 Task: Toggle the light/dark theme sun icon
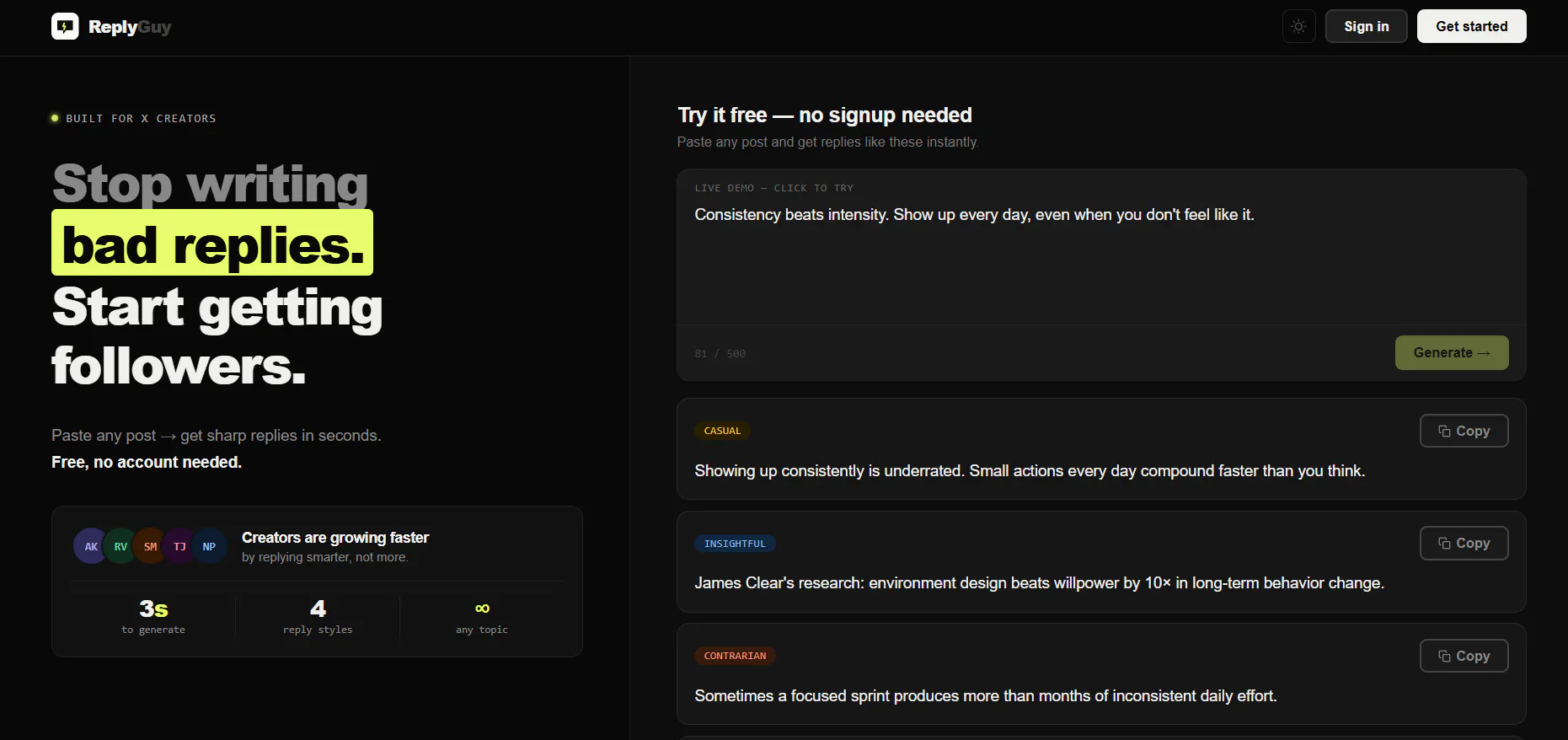click(x=1298, y=26)
